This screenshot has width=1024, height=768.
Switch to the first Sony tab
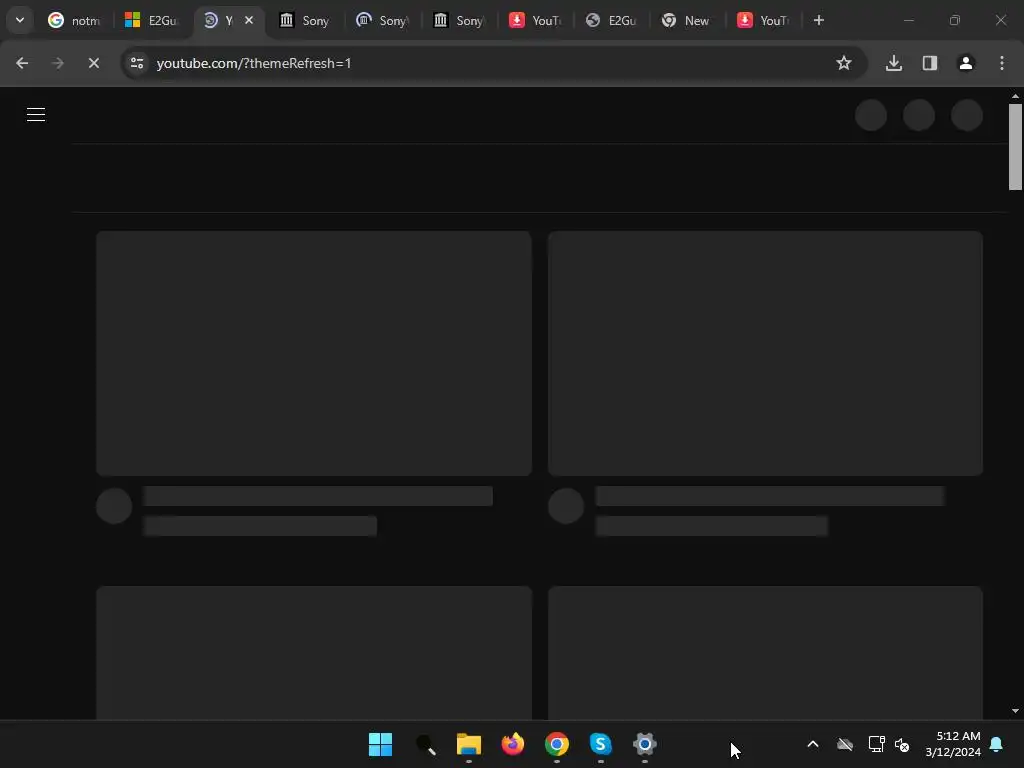point(304,20)
